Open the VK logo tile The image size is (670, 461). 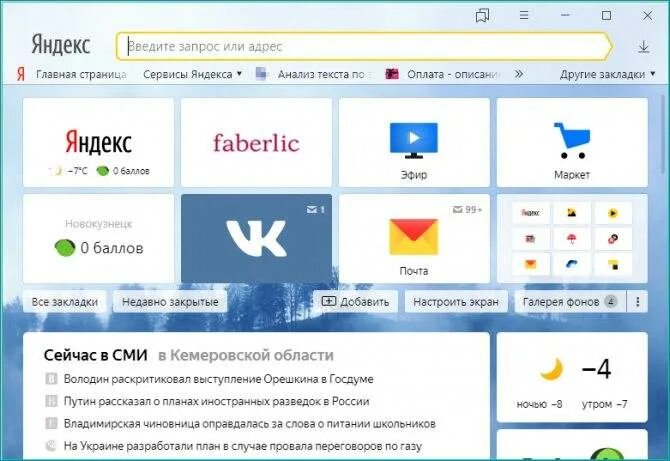tap(256, 238)
